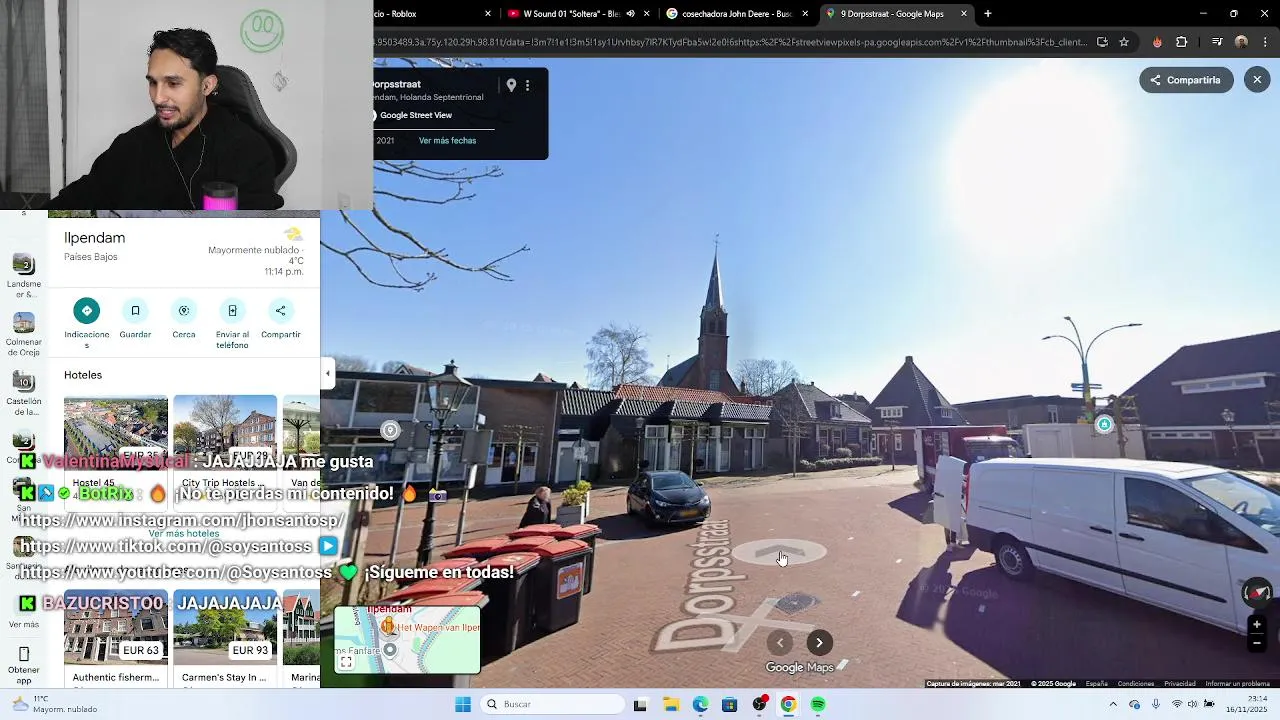Image resolution: width=1280 pixels, height=720 pixels.
Task: Open Authentic fisherm... hotel card EUR 63
Action: (x=116, y=637)
